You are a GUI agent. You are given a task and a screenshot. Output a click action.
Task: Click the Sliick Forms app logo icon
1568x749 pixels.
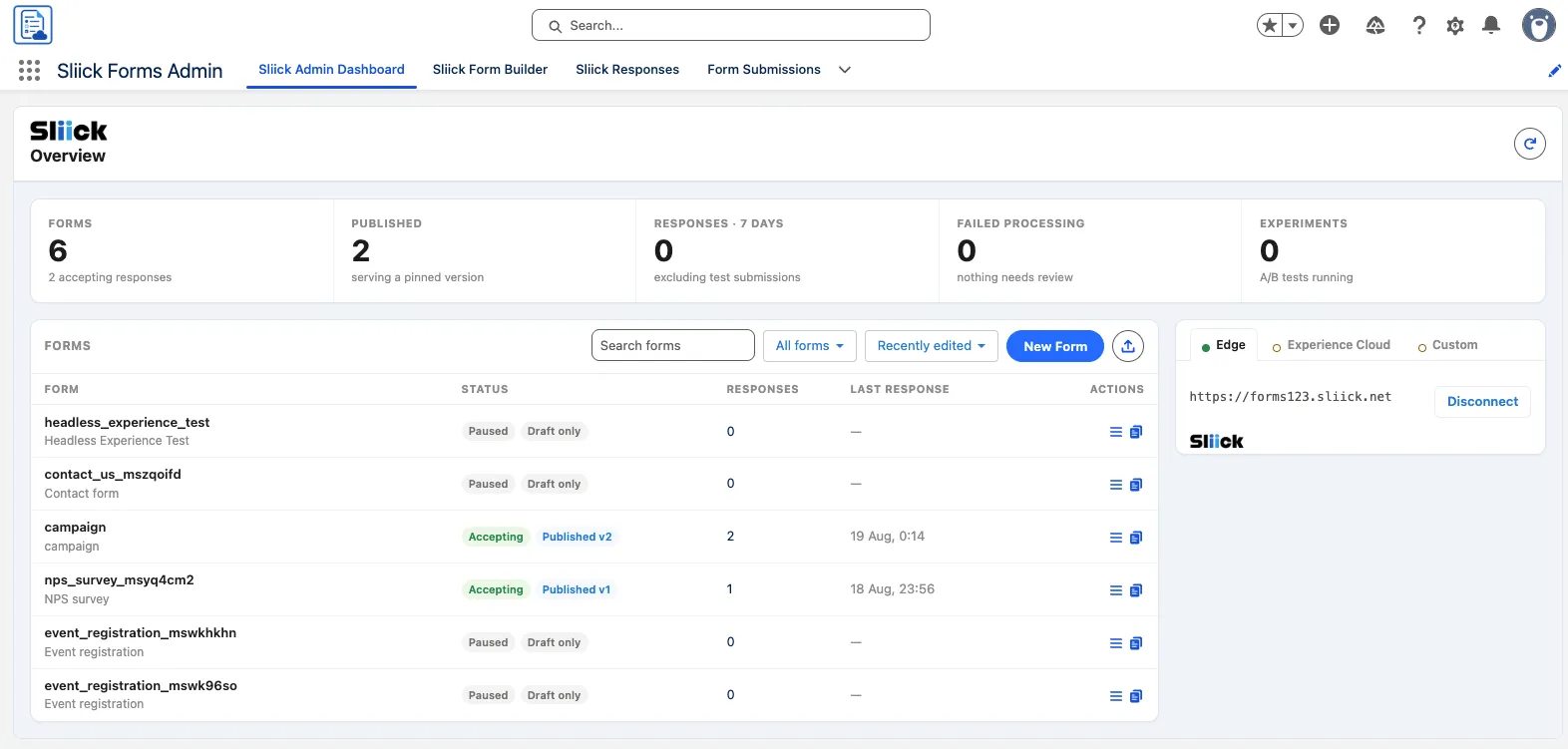(33, 25)
